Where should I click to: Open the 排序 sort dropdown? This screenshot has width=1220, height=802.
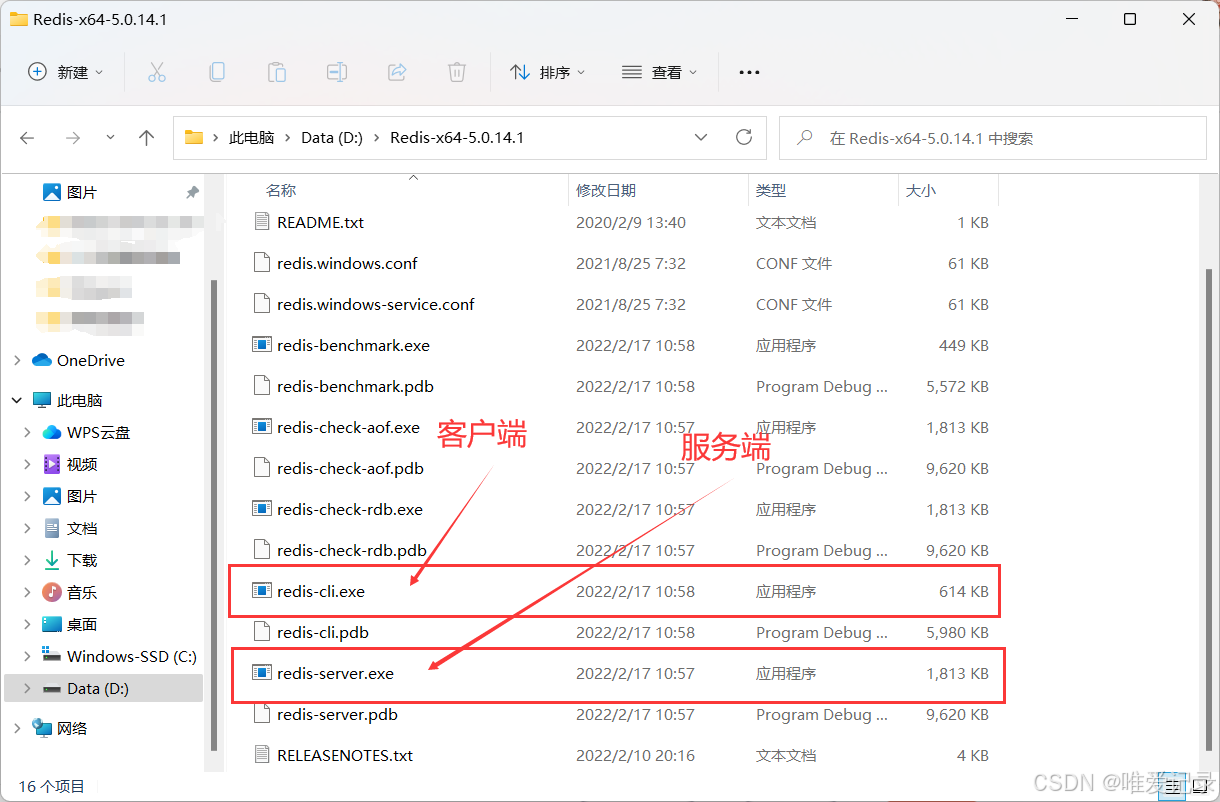coord(548,72)
